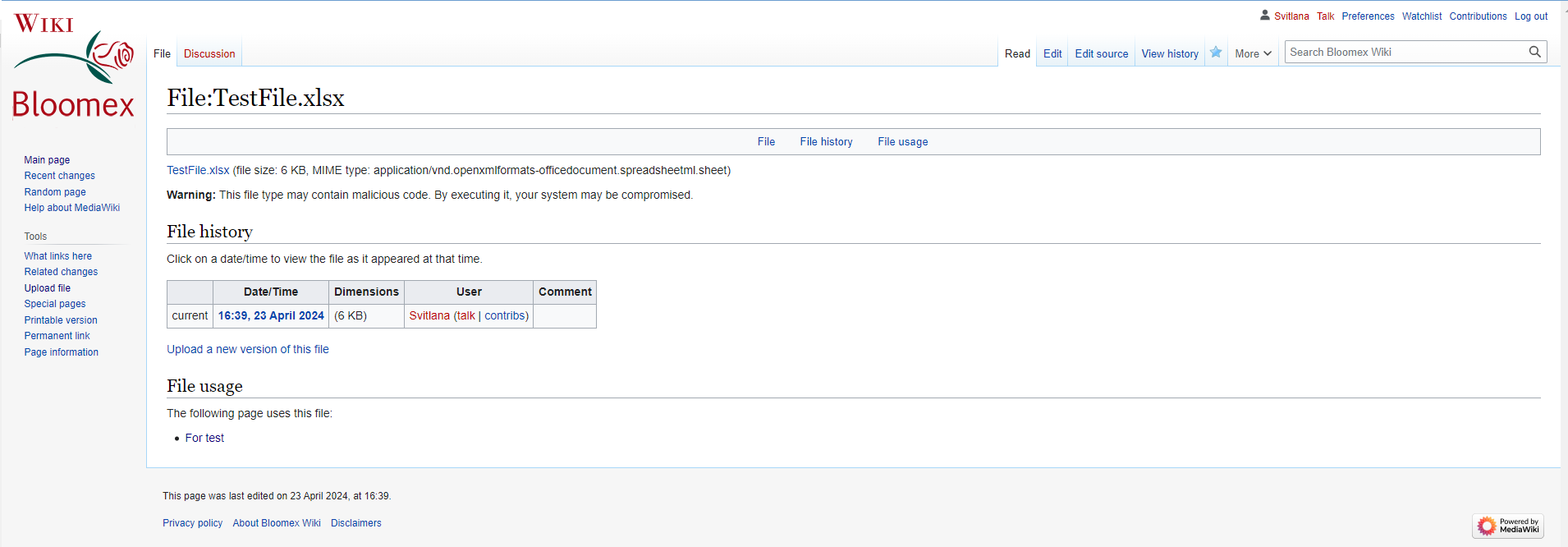Viewport: 1568px width, 547px height.
Task: Open the For test page link
Action: pos(204,438)
